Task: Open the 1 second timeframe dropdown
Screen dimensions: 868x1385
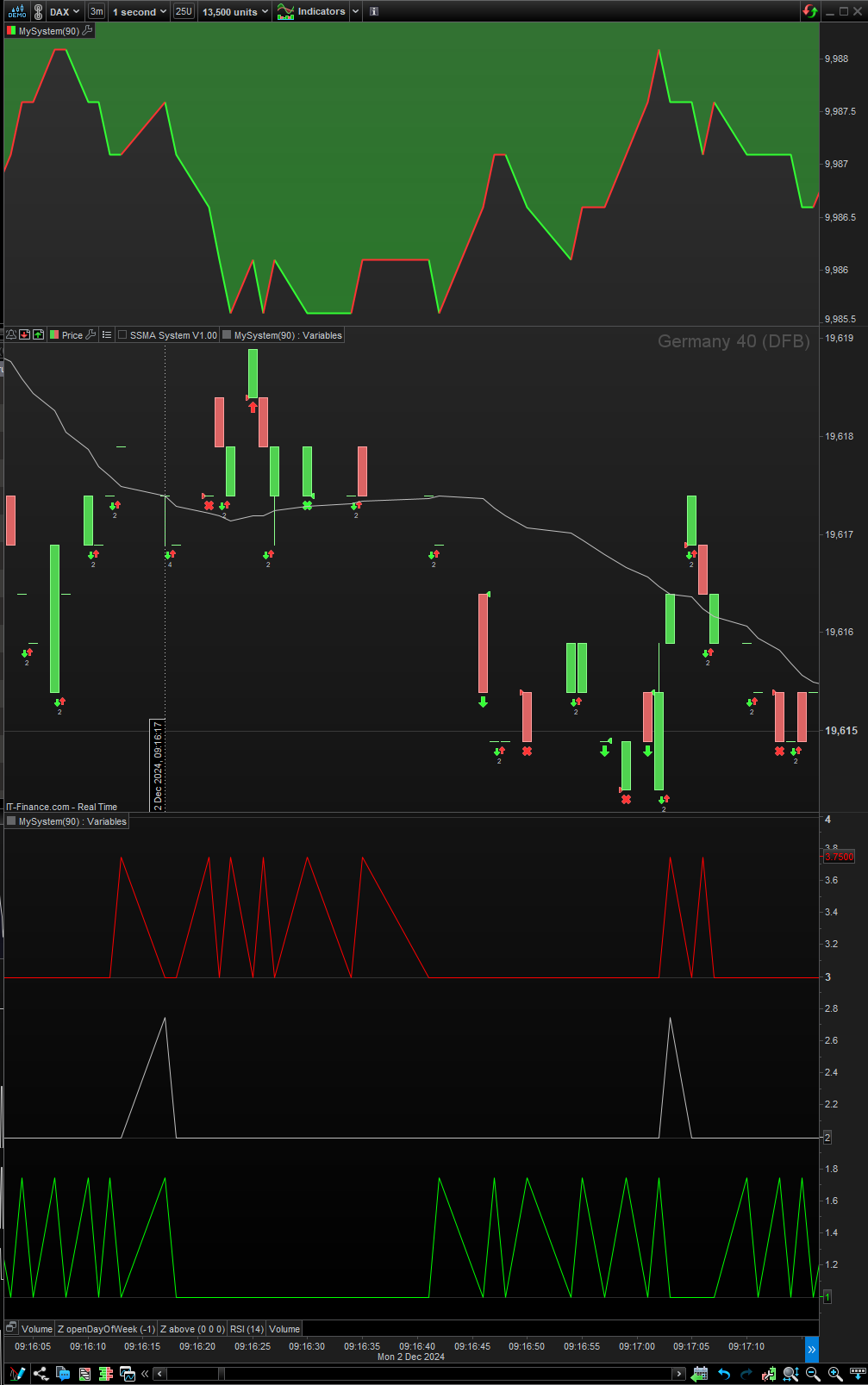Action: [139, 11]
